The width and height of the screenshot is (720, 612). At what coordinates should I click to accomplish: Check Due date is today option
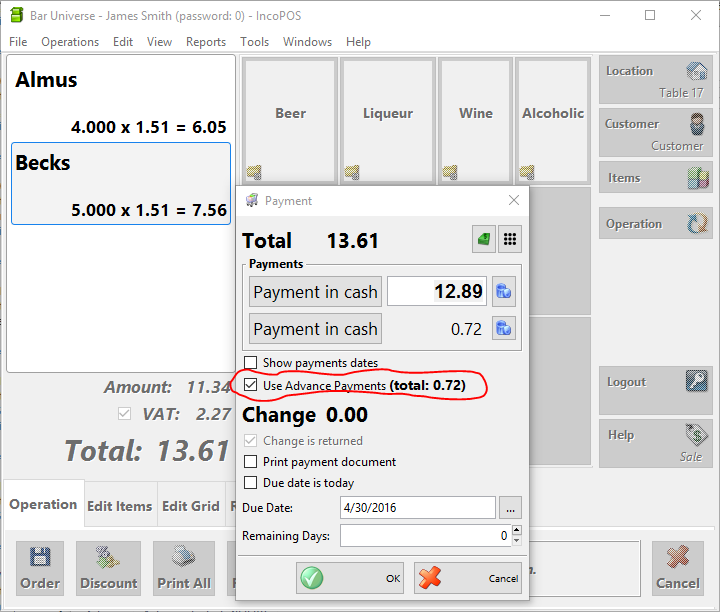point(250,483)
